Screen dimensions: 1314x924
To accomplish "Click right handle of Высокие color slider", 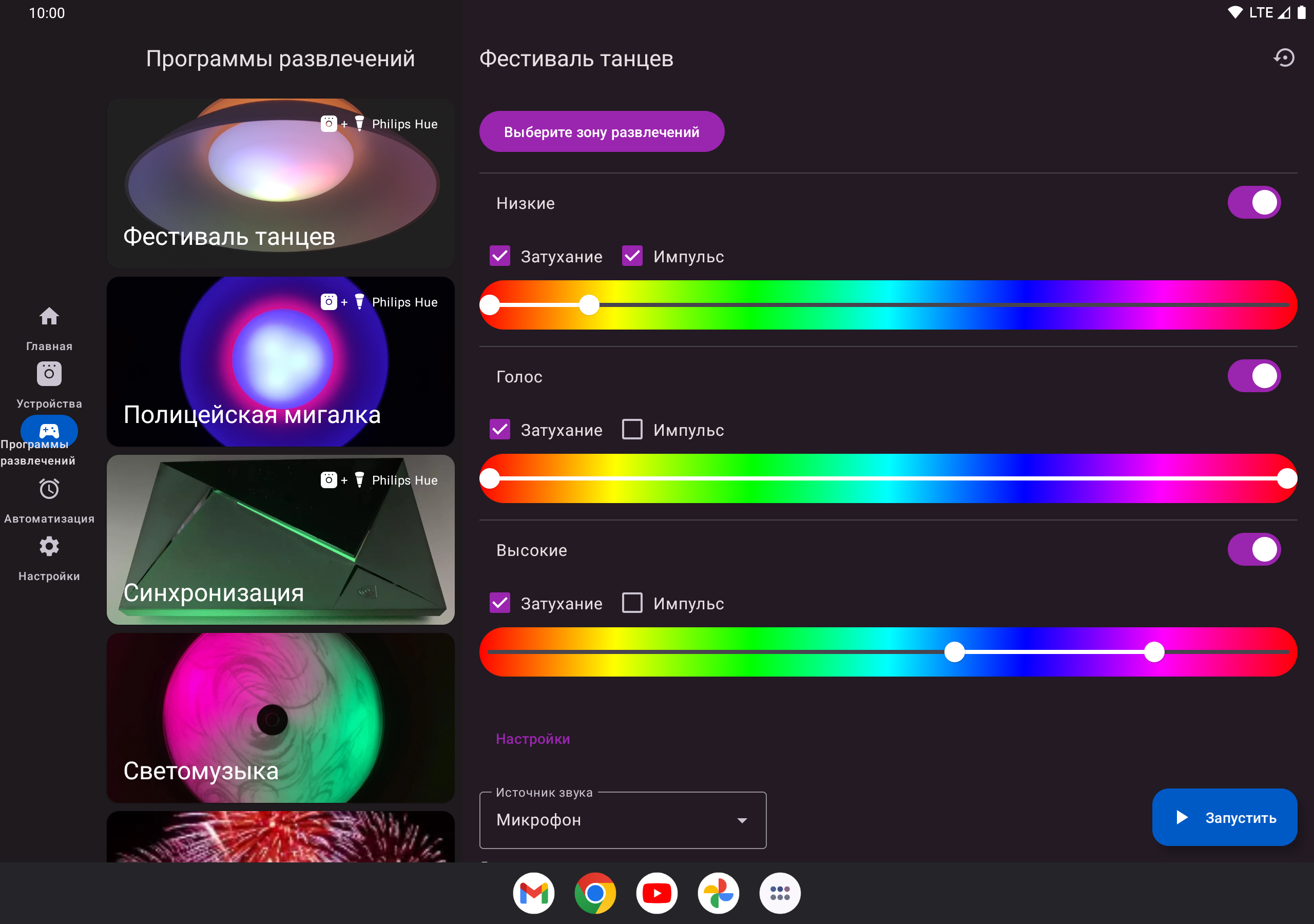I will 1154,651.
